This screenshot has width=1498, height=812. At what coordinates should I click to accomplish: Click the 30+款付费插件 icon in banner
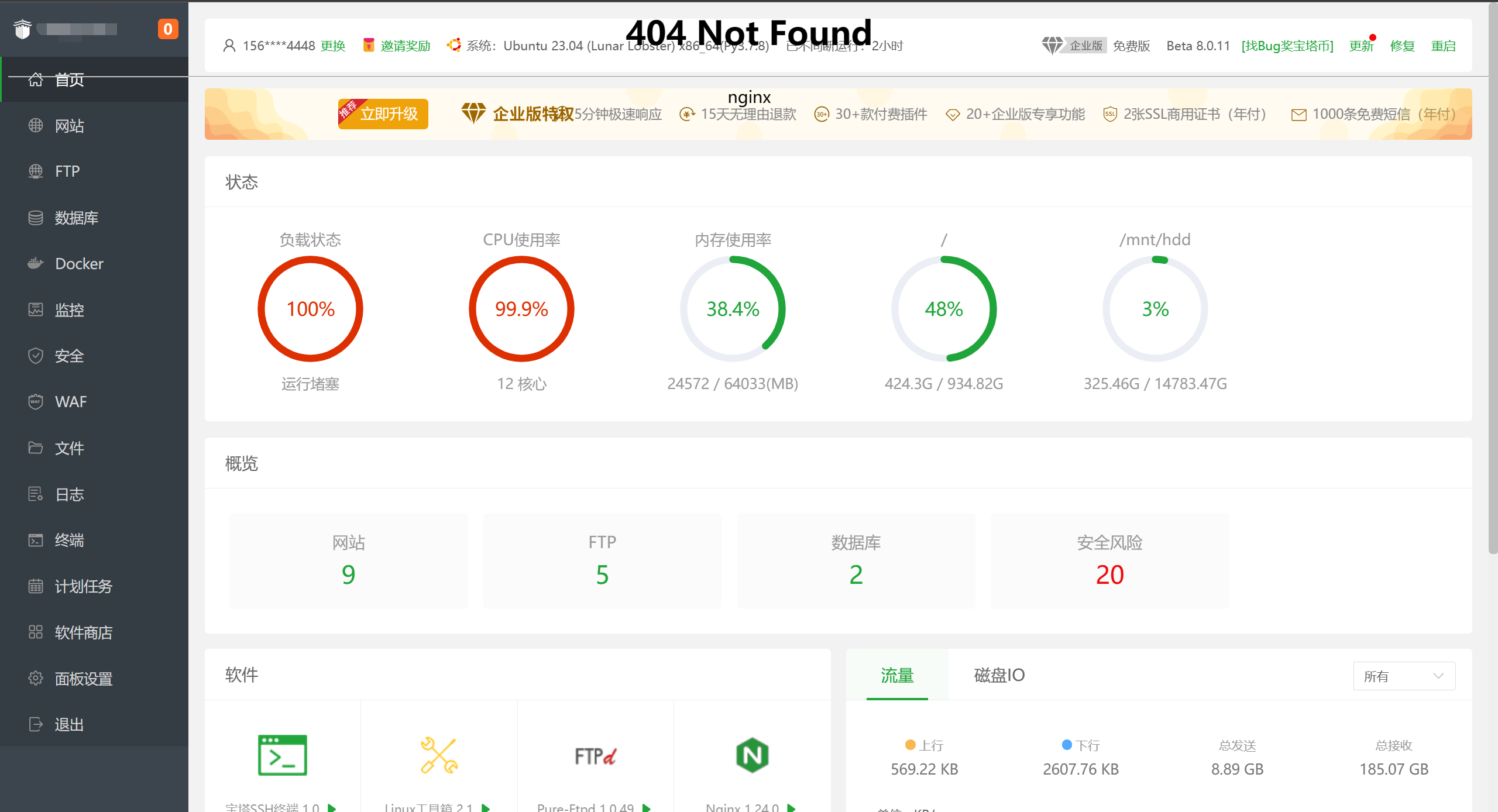(x=822, y=114)
